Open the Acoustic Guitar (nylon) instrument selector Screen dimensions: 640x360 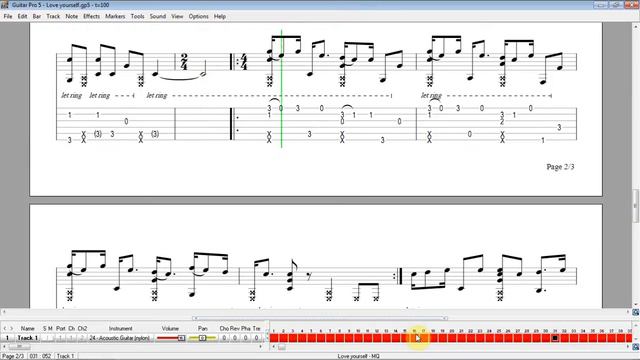click(120, 338)
